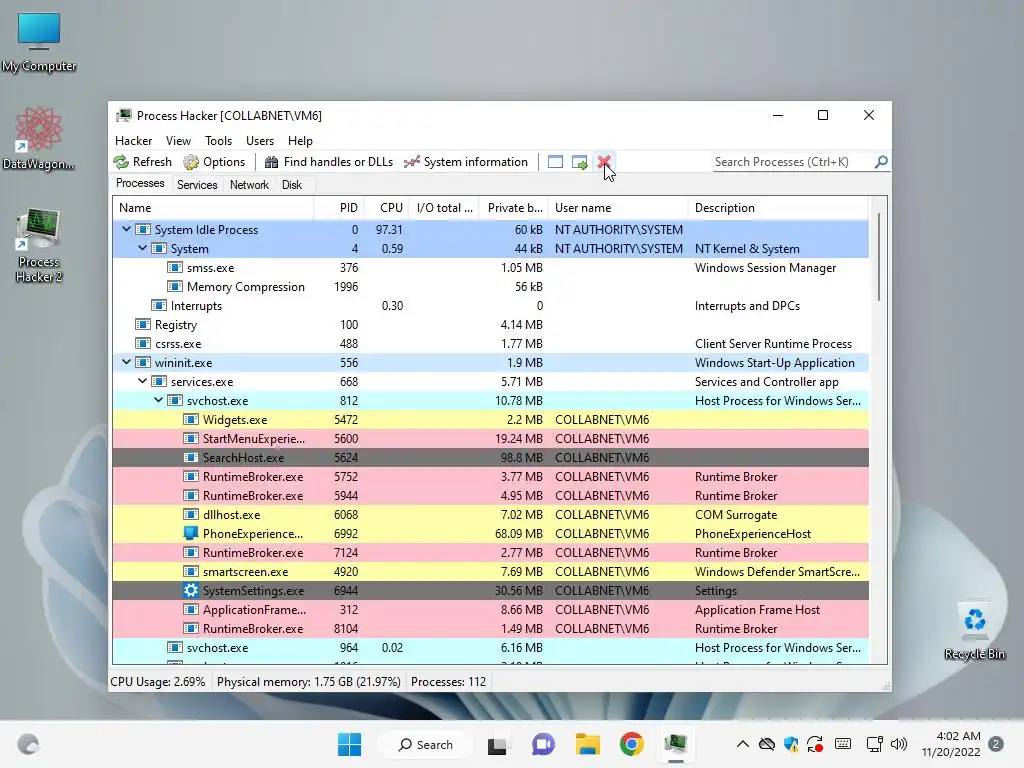1024x768 pixels.
Task: Select RuntimeBroker.exe with PID 8104
Action: [x=490, y=628]
